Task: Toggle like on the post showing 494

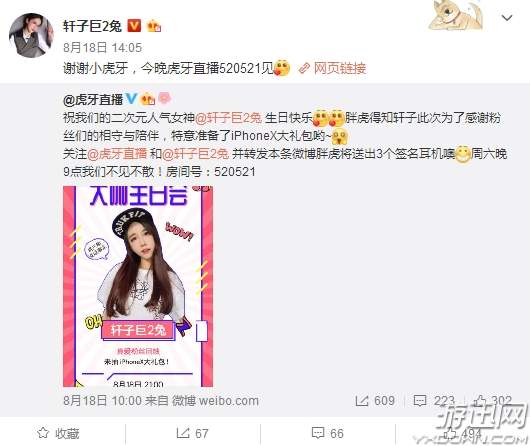Action: [x=462, y=433]
